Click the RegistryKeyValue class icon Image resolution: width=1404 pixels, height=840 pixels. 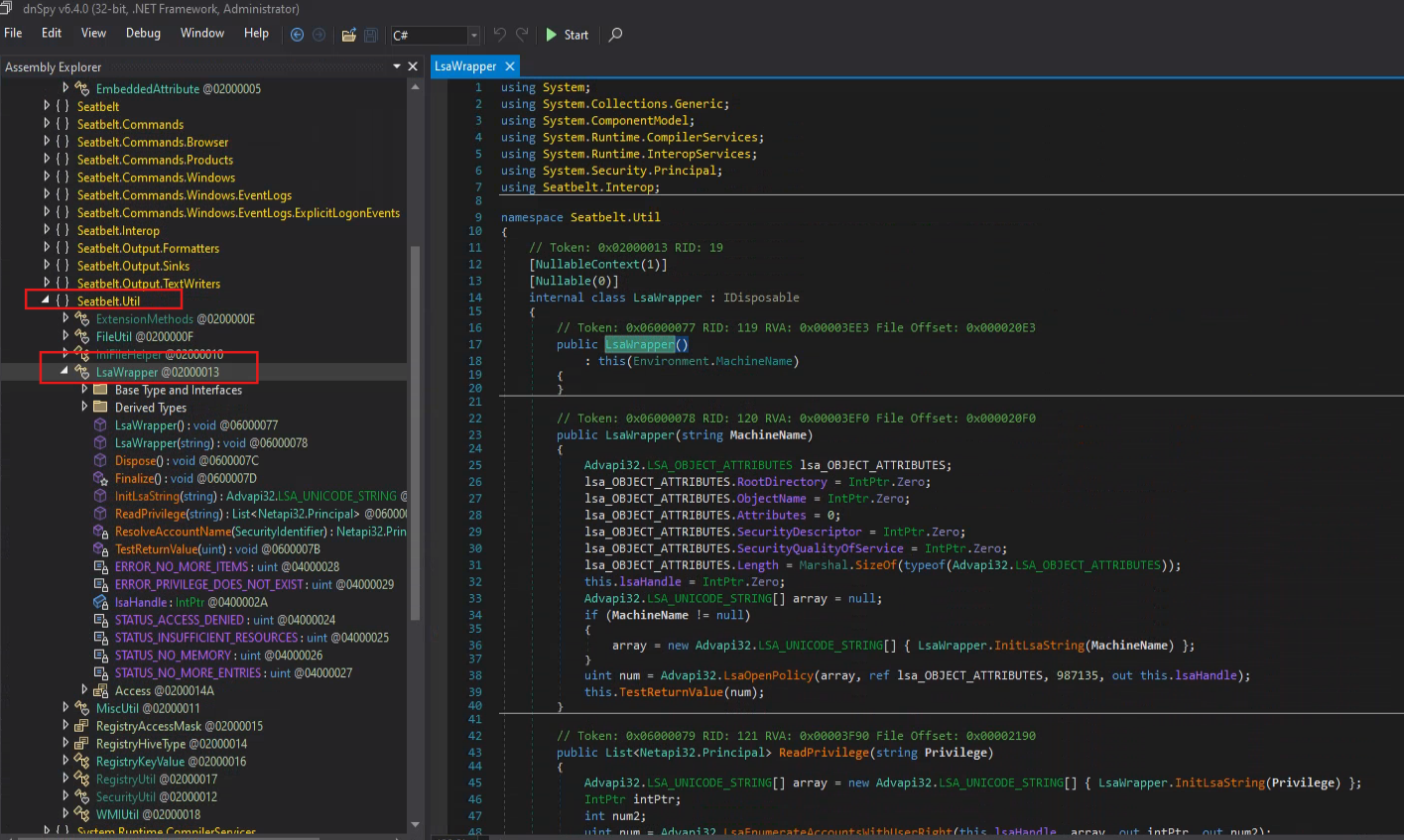coord(82,762)
